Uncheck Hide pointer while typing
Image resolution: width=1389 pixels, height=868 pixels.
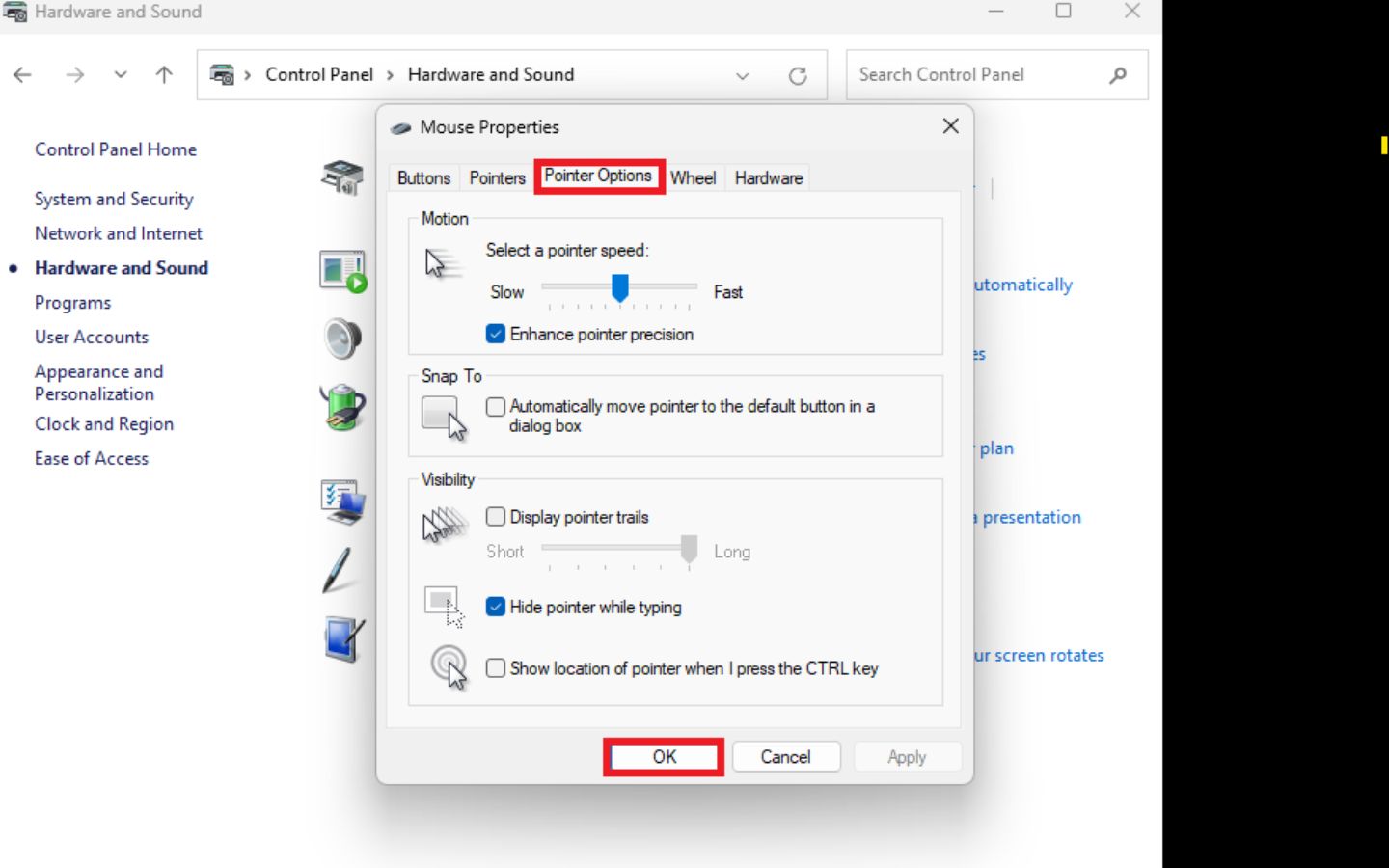point(496,607)
